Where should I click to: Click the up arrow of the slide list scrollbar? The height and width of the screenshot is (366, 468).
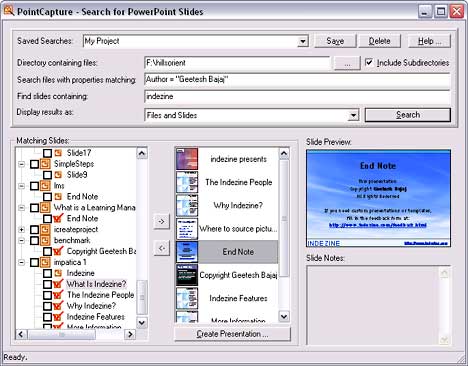point(284,153)
